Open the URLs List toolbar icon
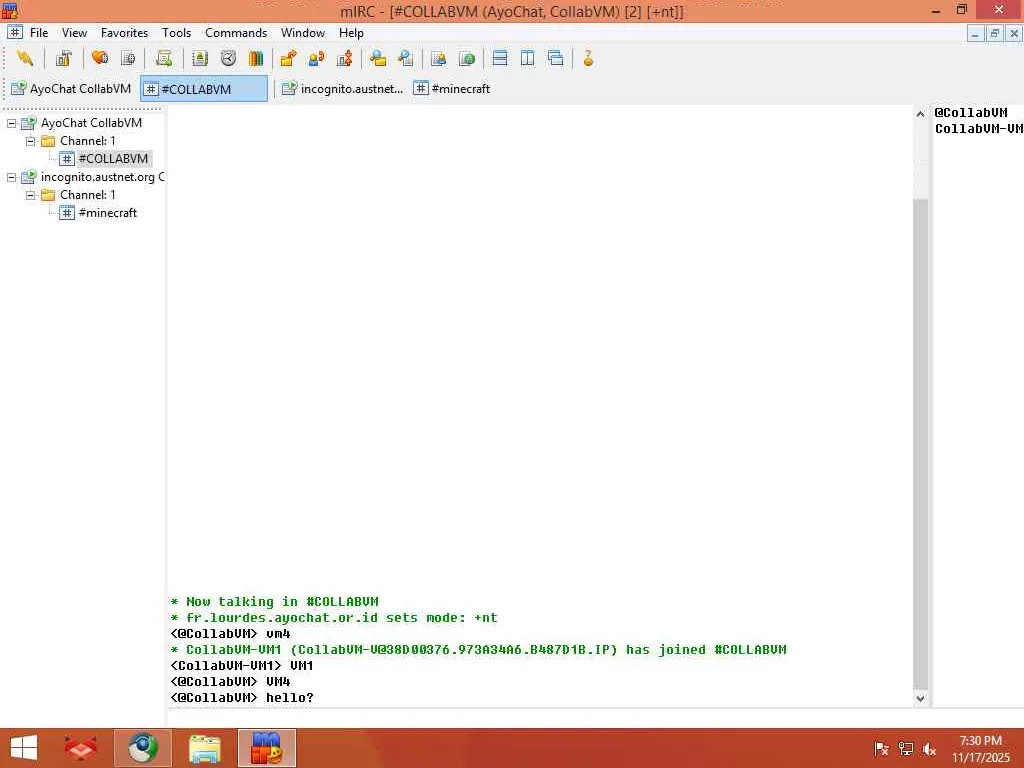Screen dimensions: 1024x768 (x=466, y=59)
